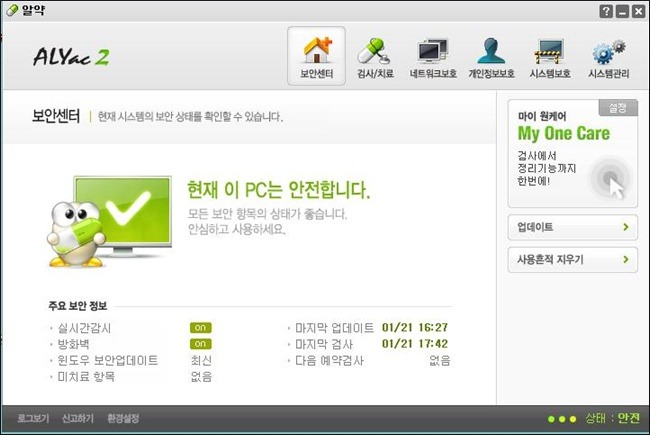This screenshot has height=435, width=650.
Task: Click the 상태 : 안전 status indicator
Action: (613, 418)
